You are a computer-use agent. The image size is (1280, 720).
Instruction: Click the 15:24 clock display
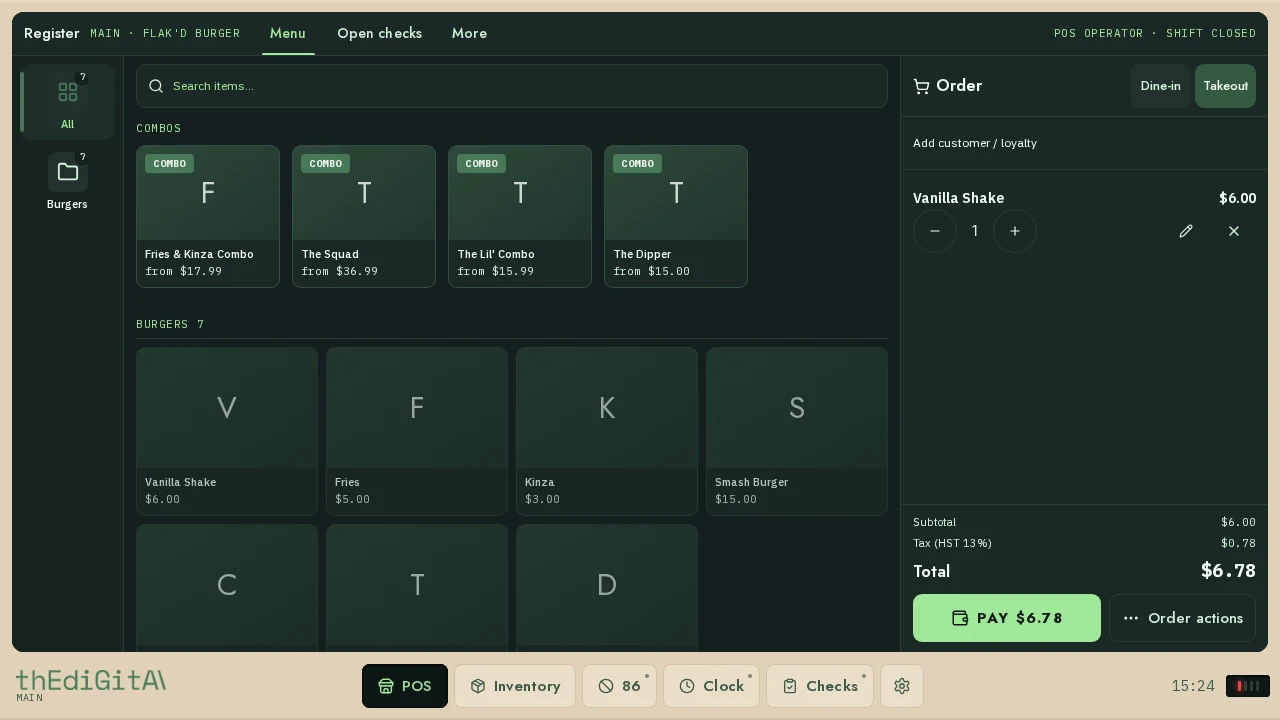[1193, 686]
